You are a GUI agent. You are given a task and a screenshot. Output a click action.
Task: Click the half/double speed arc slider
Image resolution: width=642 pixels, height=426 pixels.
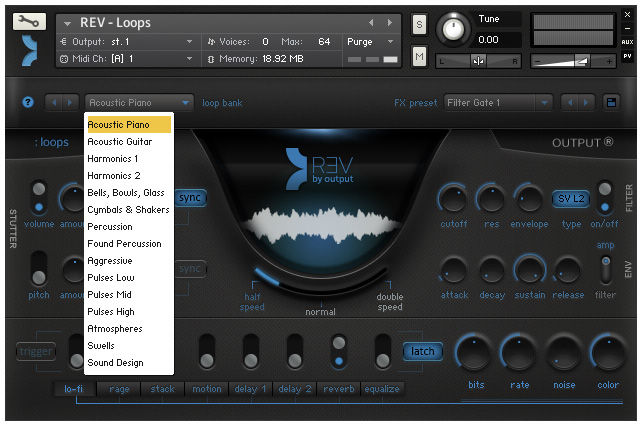tap(321, 283)
